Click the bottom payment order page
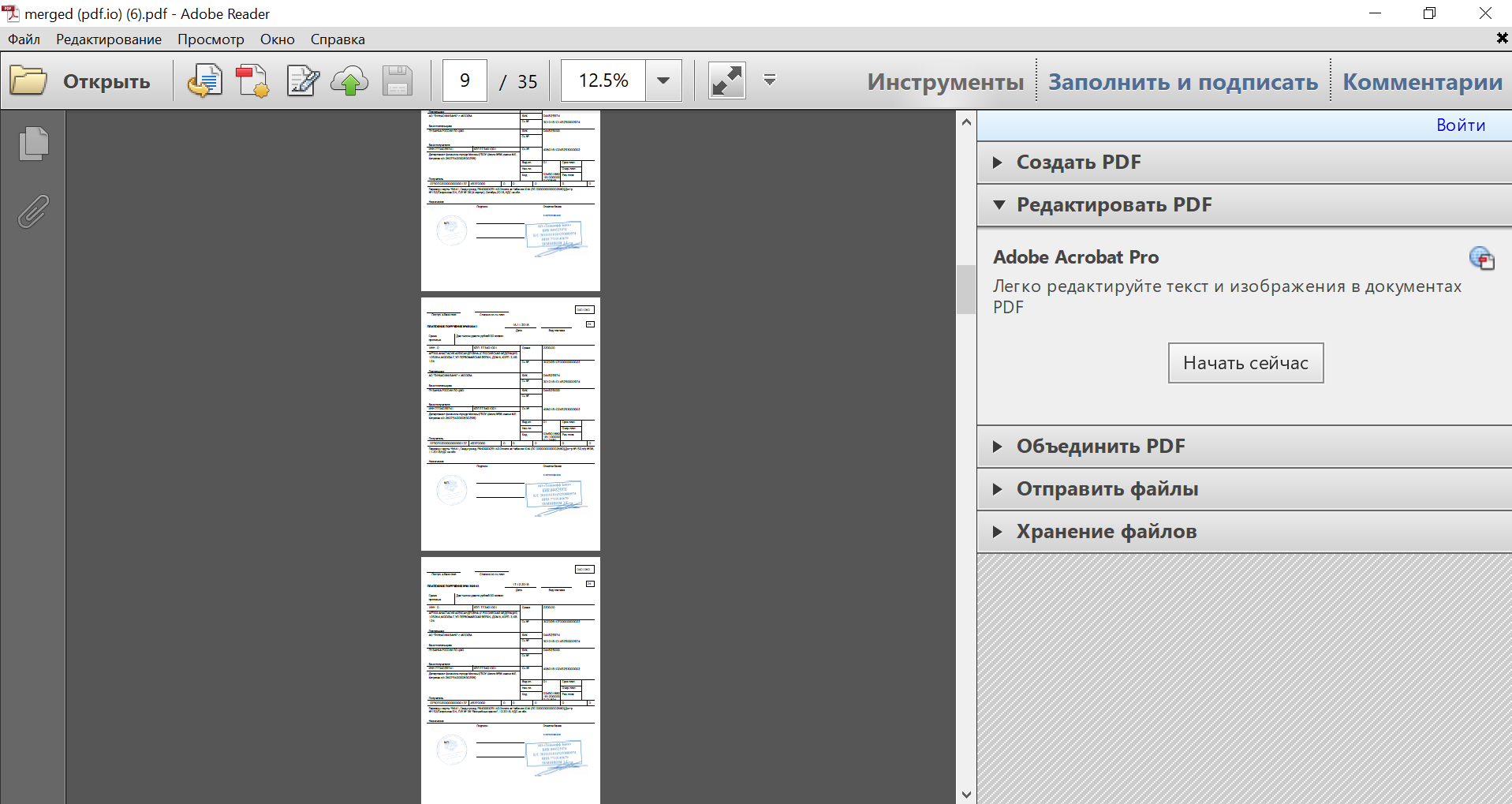This screenshot has width=1512, height=804. point(510,680)
